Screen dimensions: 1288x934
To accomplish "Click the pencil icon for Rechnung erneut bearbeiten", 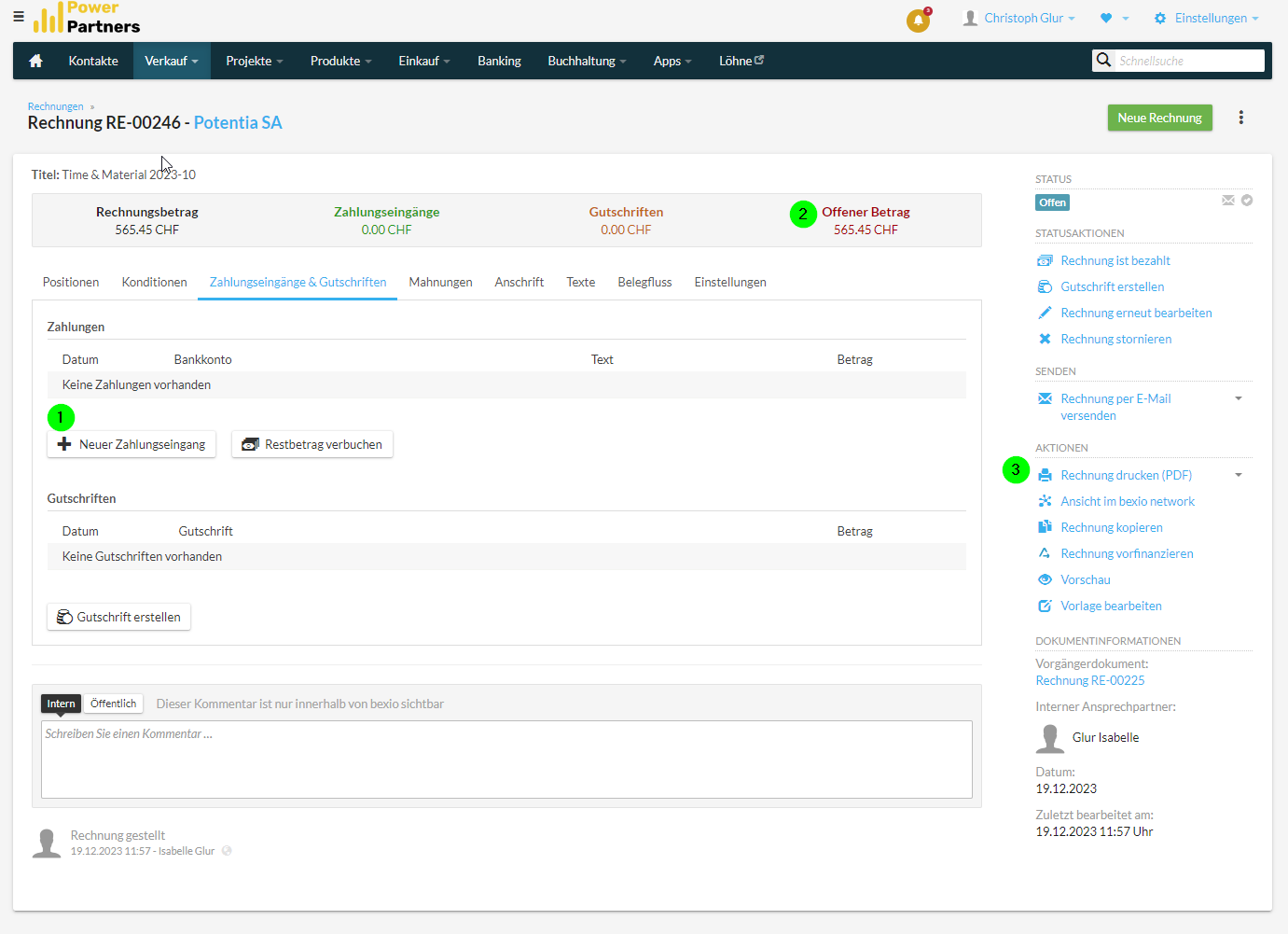I will [x=1046, y=313].
